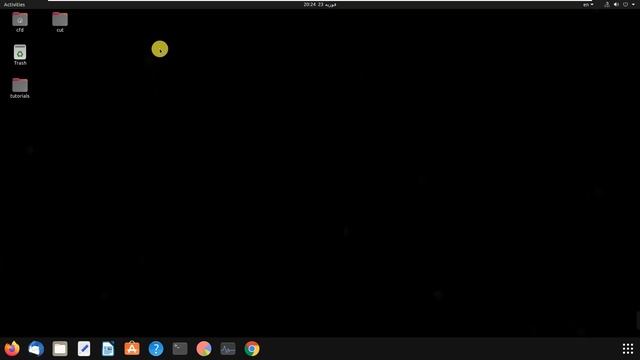Select the Trash desktop icon
The height and width of the screenshot is (360, 640).
click(20, 55)
